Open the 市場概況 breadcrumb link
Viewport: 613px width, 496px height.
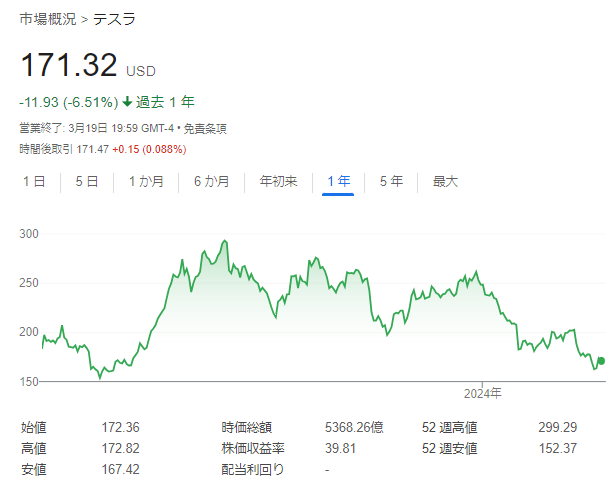tap(48, 19)
